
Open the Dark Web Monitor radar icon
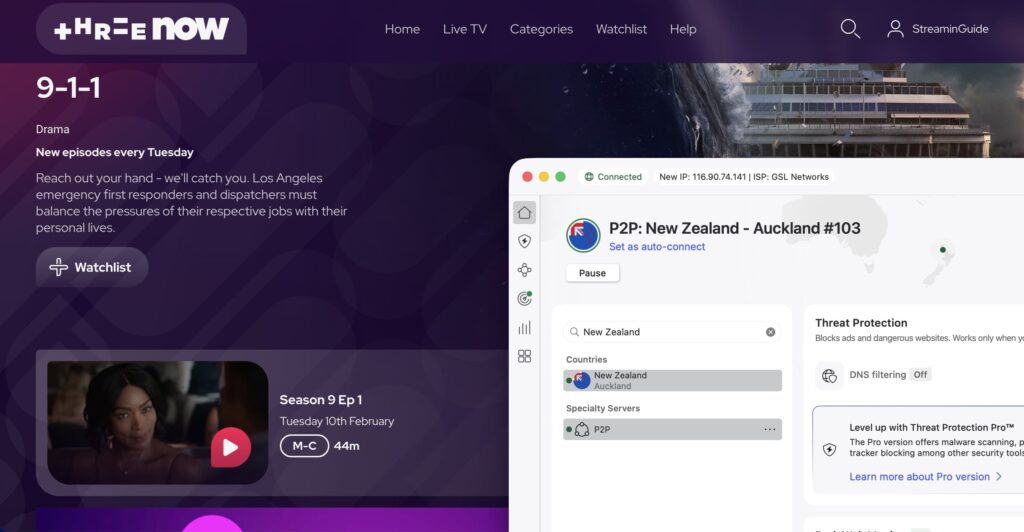coord(524,298)
